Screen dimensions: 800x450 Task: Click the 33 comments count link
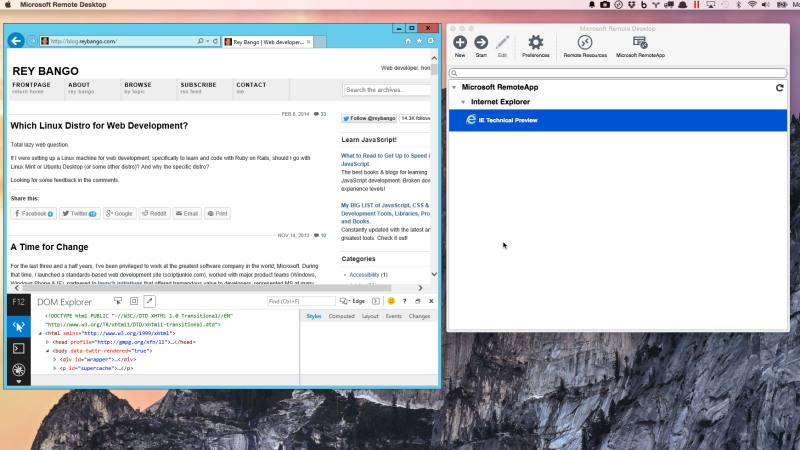pyautogui.click(x=320, y=114)
